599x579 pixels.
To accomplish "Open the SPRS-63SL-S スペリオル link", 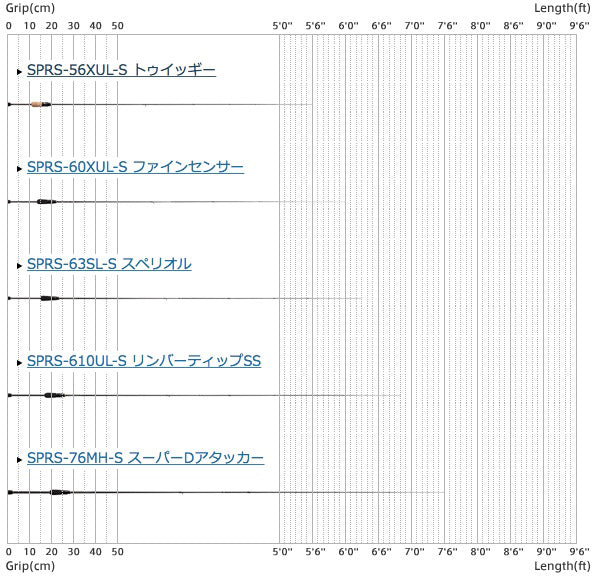I will 109,264.
